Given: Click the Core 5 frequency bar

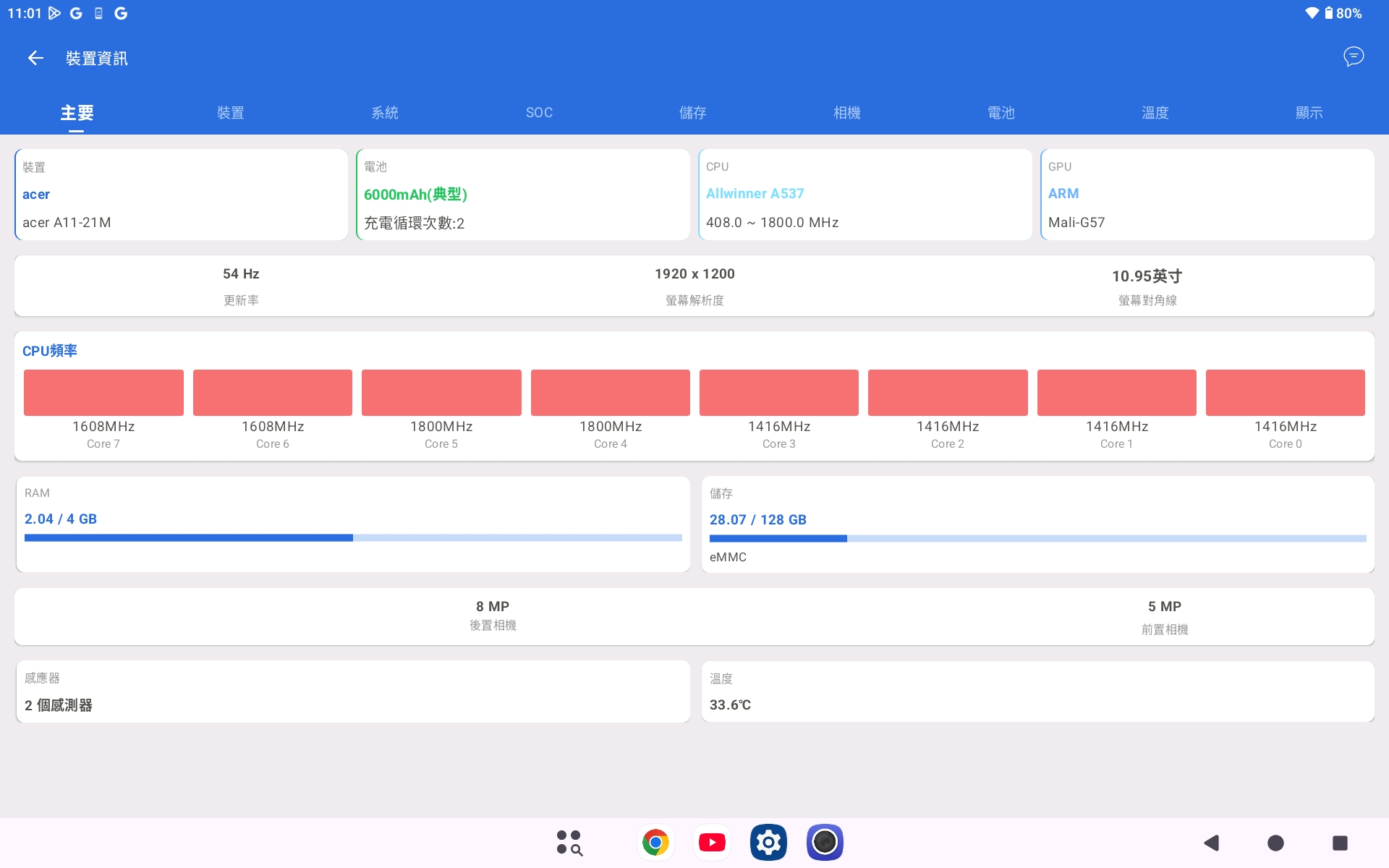Looking at the screenshot, I should [441, 393].
